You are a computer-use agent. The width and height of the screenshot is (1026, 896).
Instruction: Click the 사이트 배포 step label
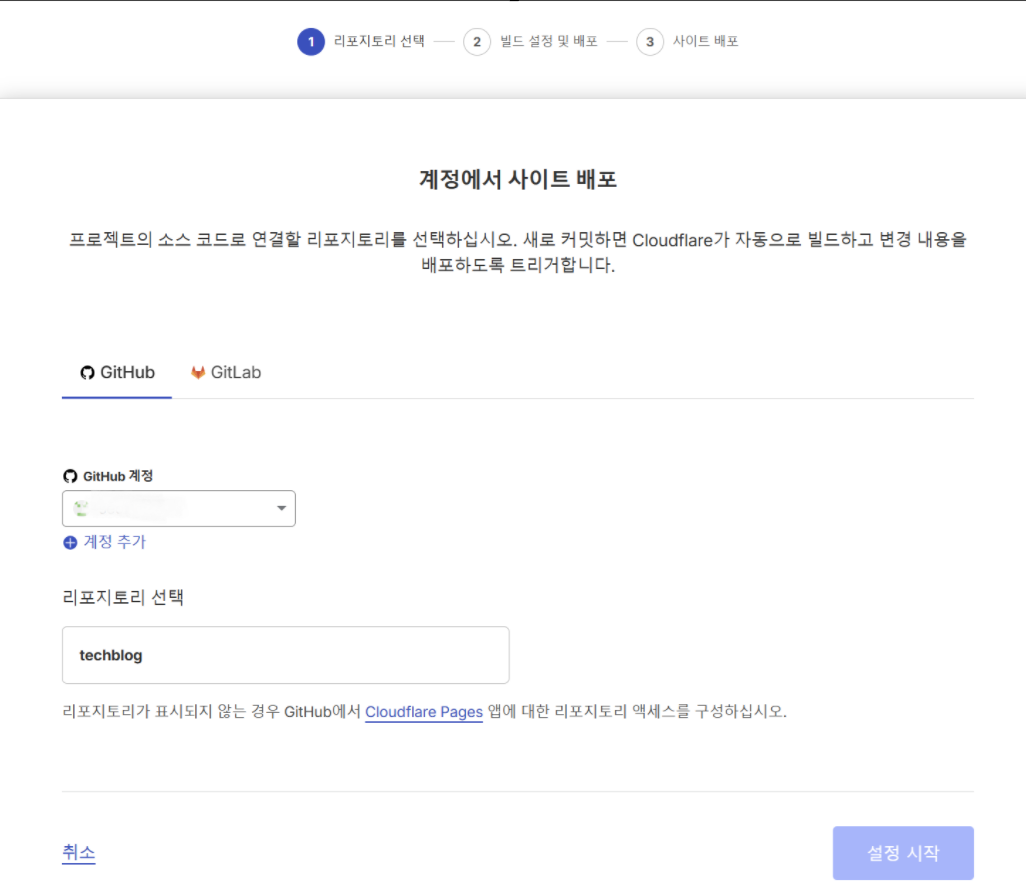(x=705, y=42)
